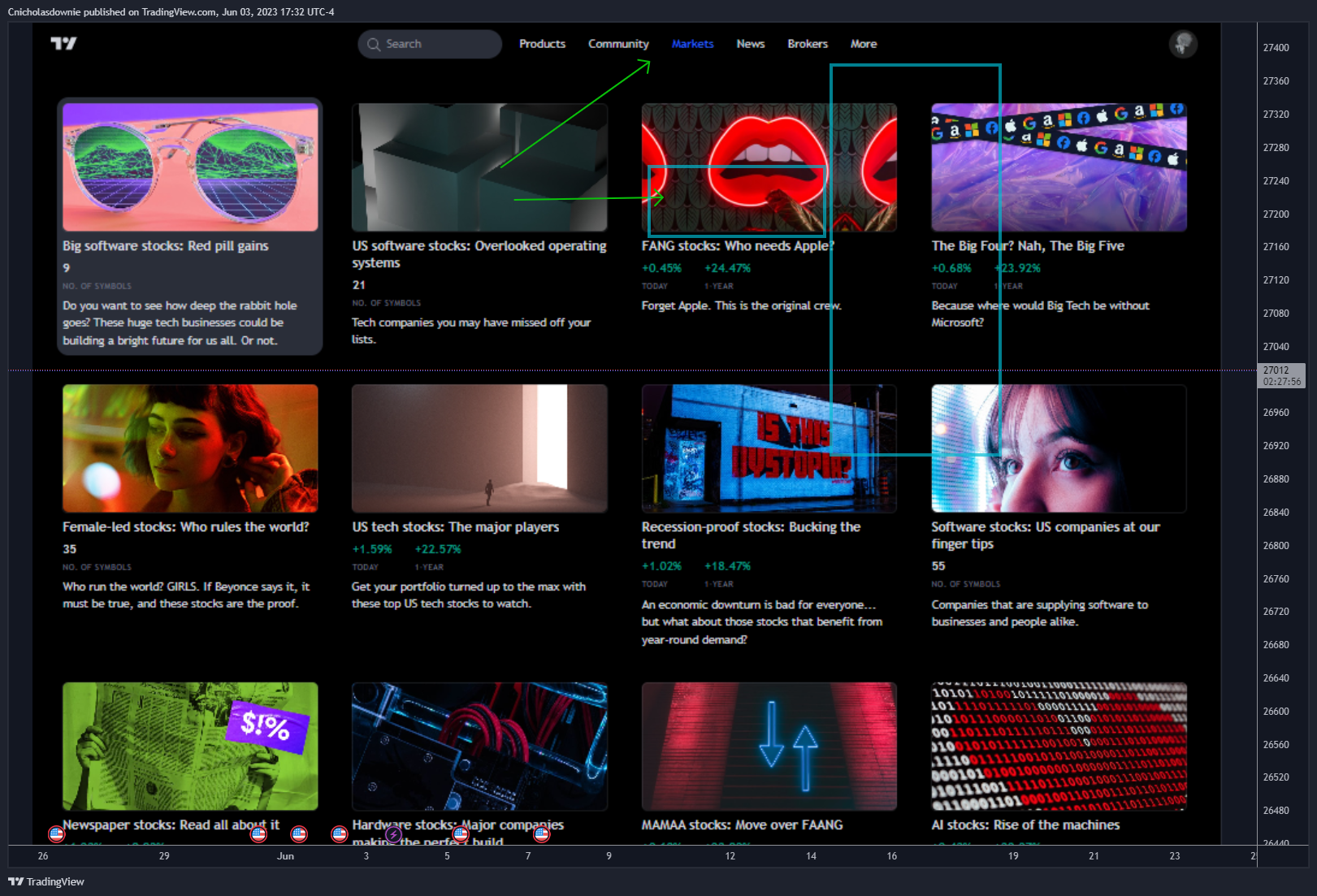
Task: Open 'US software stocks: Overlooked operating systems' title
Action: tap(479, 254)
